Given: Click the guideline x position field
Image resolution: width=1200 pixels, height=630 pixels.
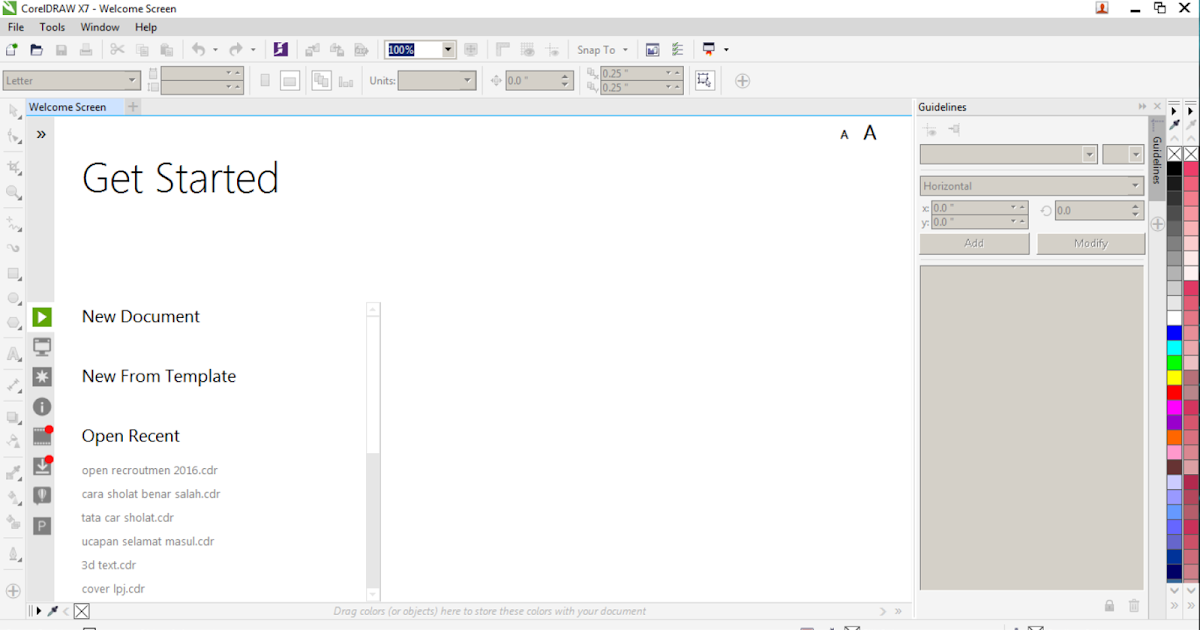Looking at the screenshot, I should [x=979, y=208].
